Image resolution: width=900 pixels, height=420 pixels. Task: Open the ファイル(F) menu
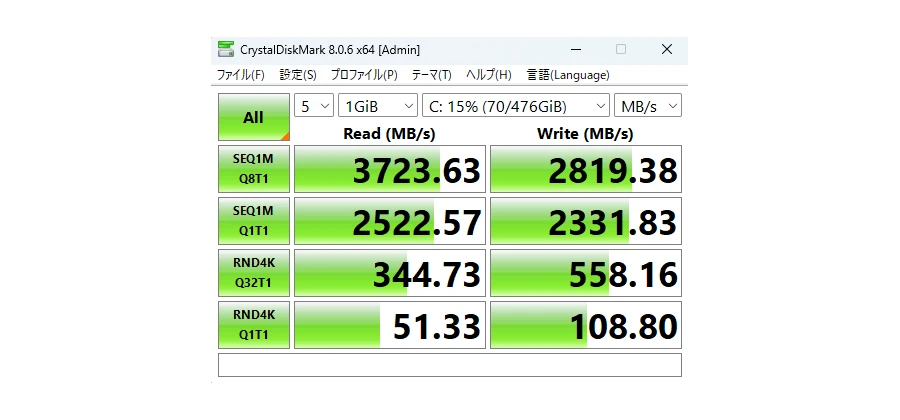pyautogui.click(x=240, y=75)
